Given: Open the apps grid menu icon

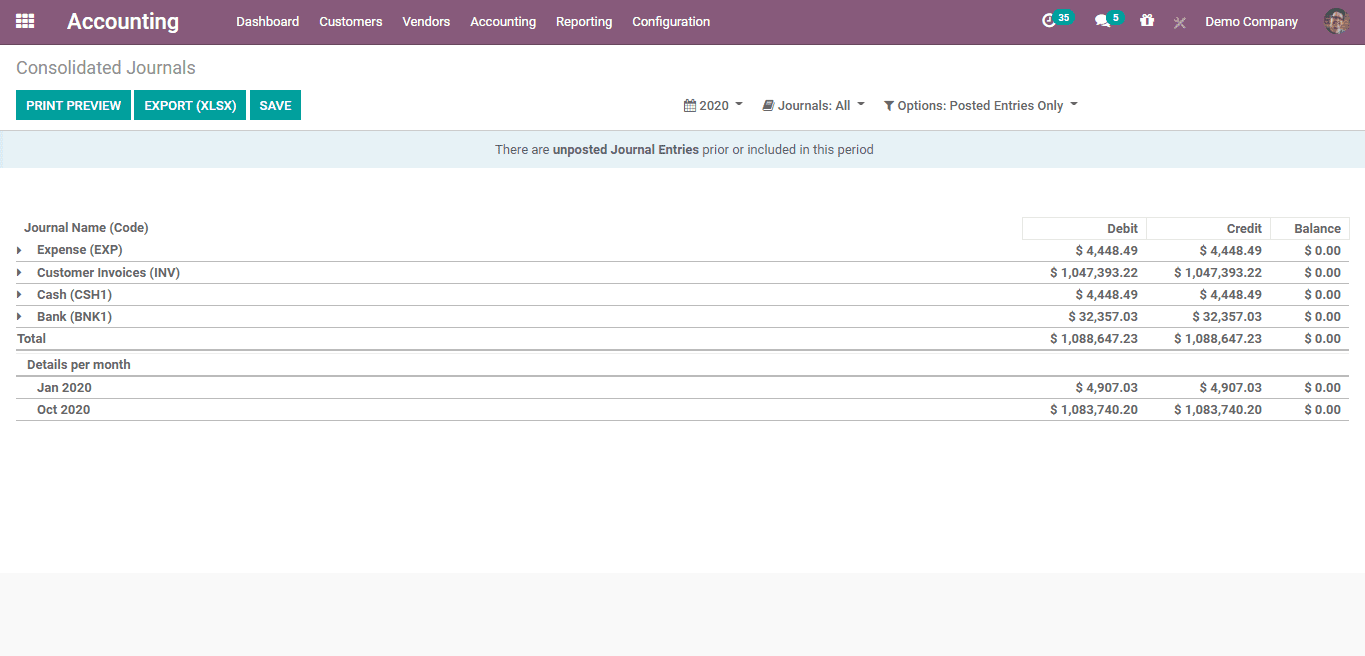Looking at the screenshot, I should pyautogui.click(x=25, y=21).
